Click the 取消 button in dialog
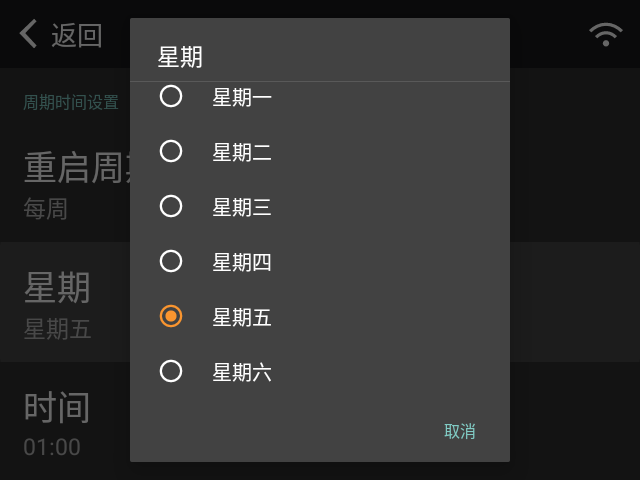 pos(460,431)
